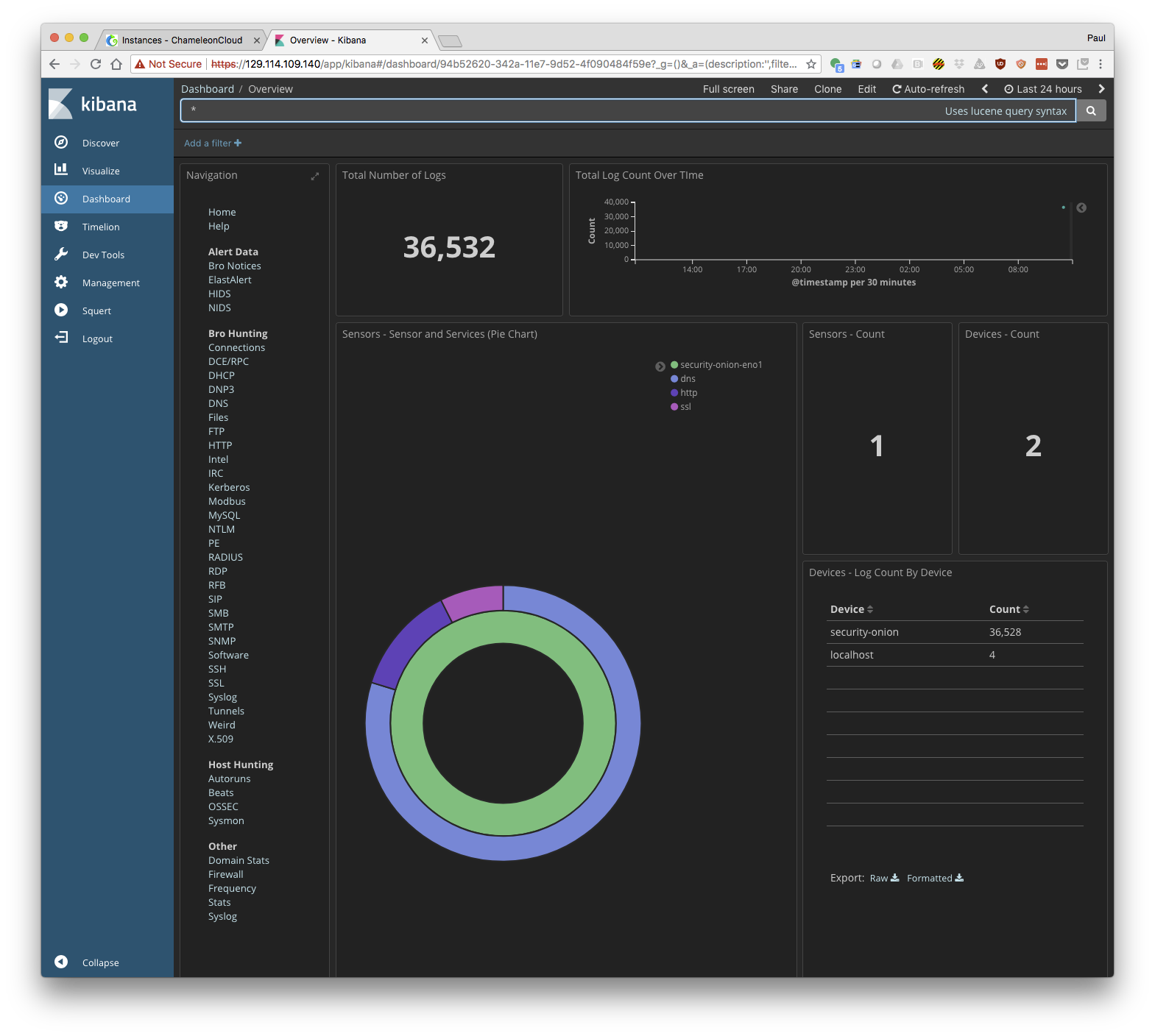
Task: Open the Timelion mask icon
Action: click(x=61, y=226)
